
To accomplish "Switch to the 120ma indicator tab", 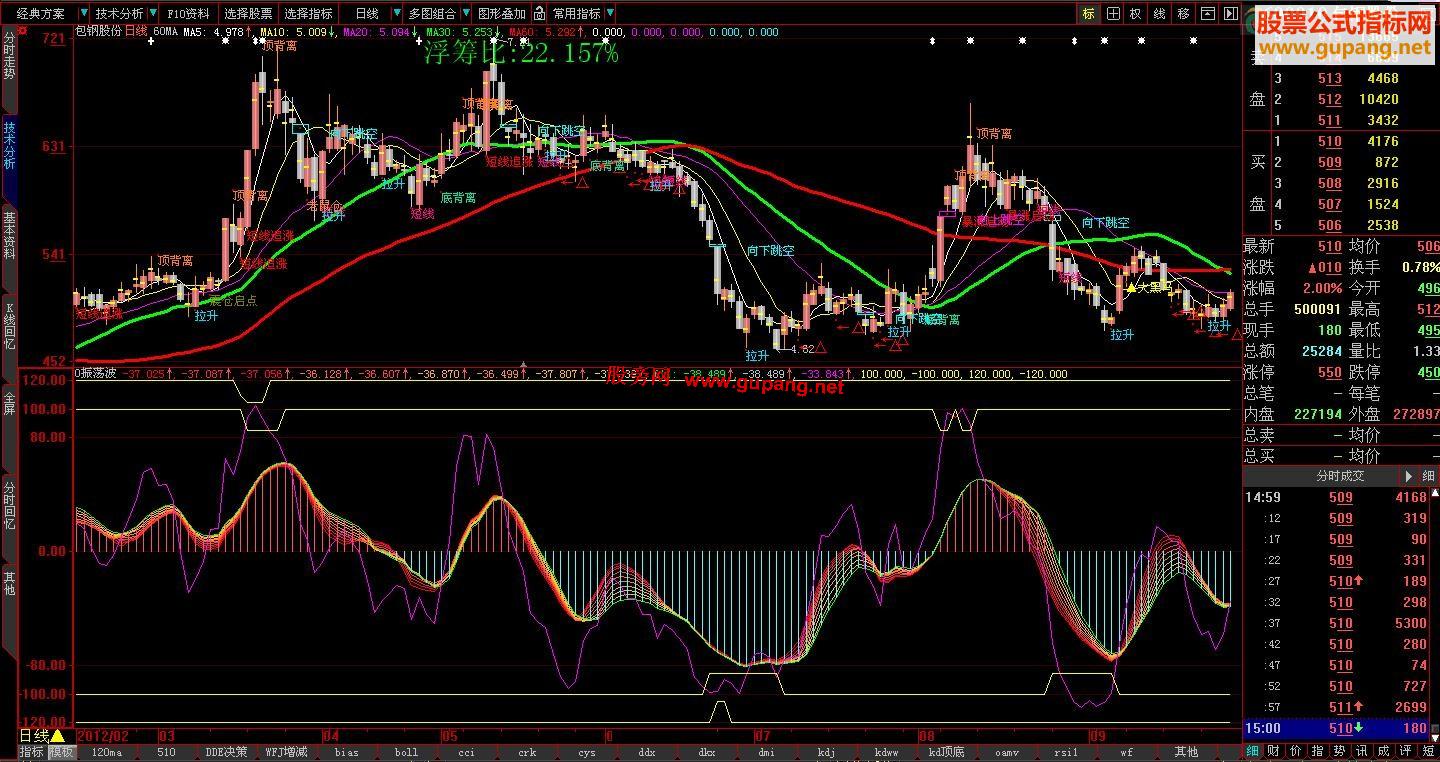I will (106, 752).
